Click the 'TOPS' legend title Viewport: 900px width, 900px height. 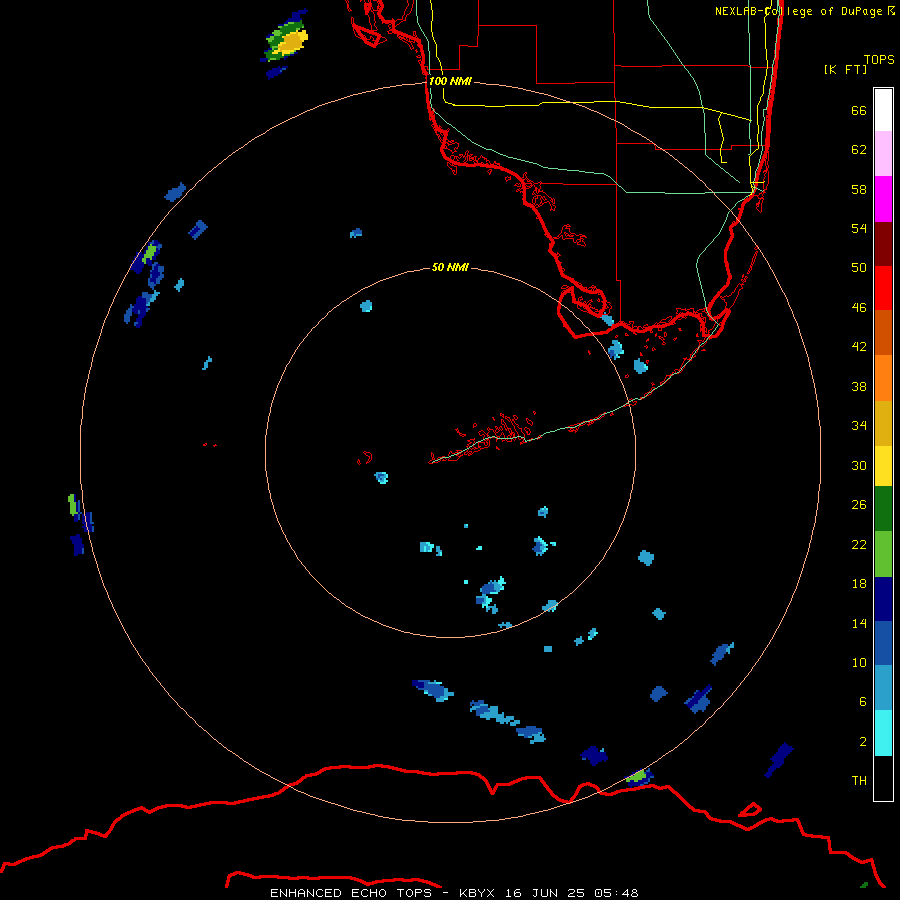coord(879,59)
